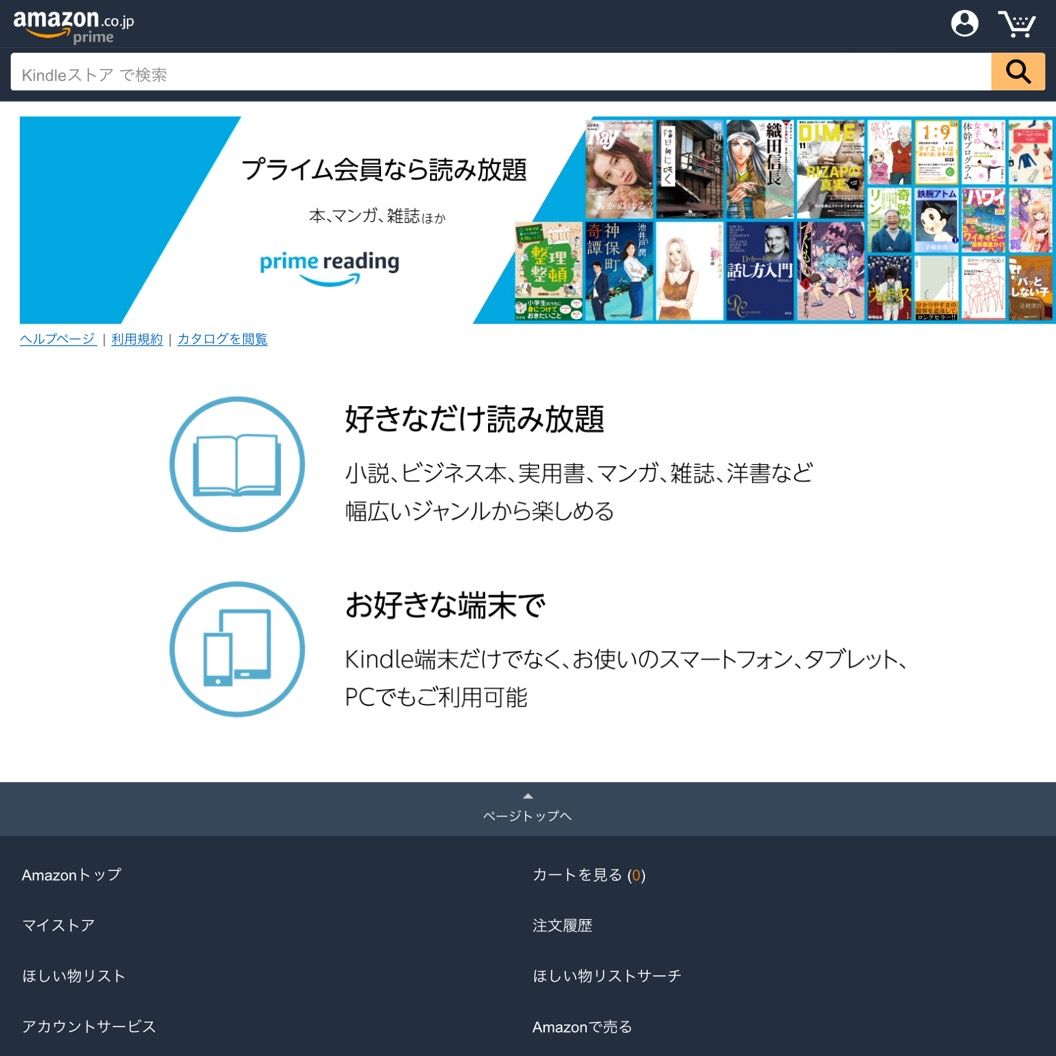Open 注文履歴 footer link
The width and height of the screenshot is (1056, 1056).
562,925
